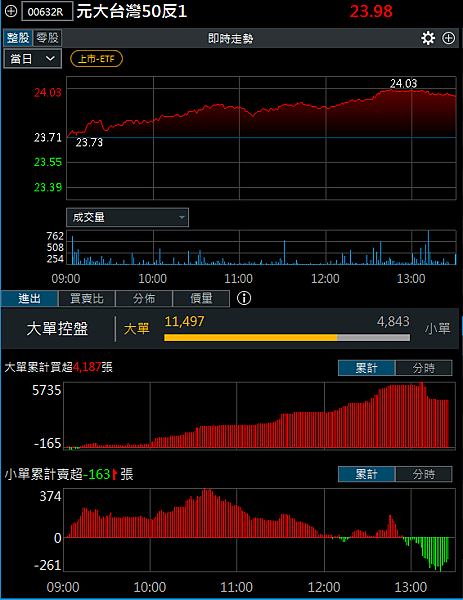
Task: Click the 23.55 axis label
Action: click(x=47, y=162)
